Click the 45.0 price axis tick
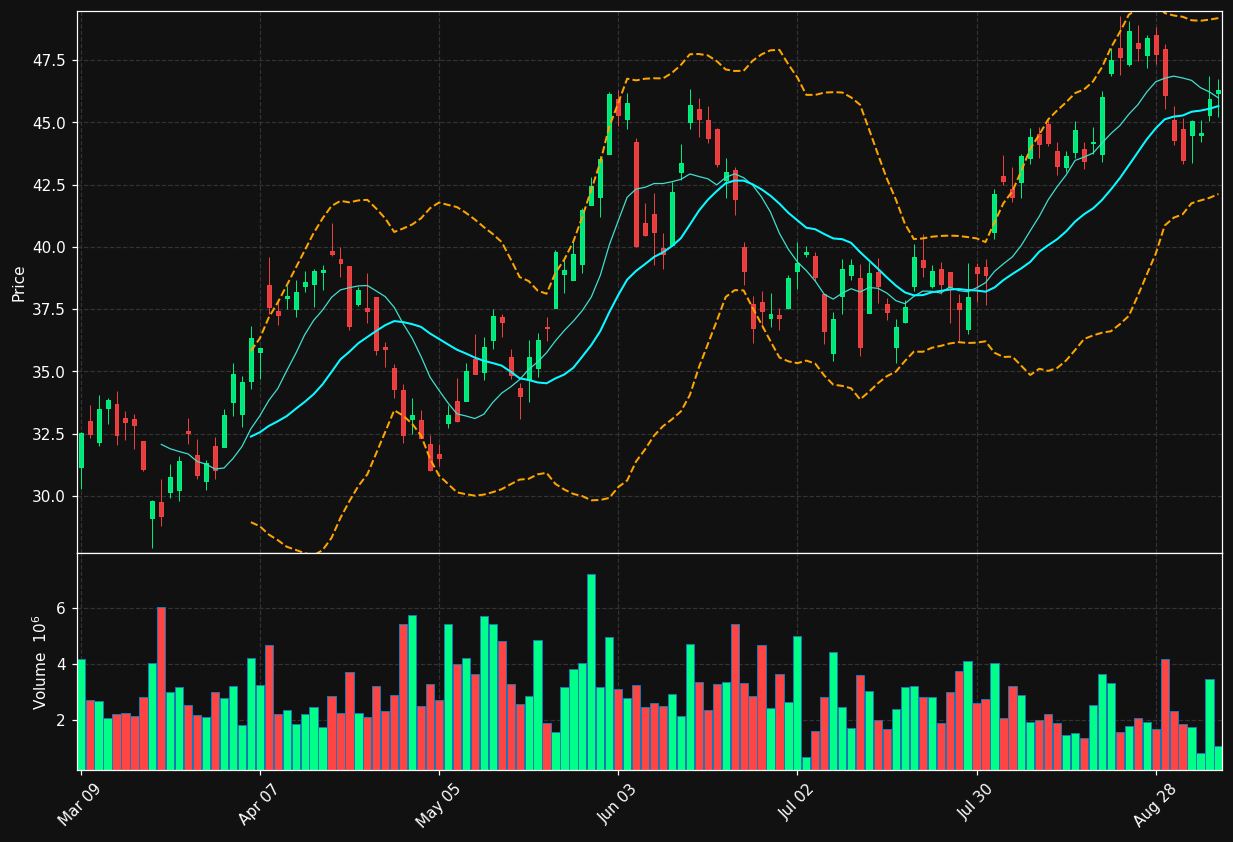Image resolution: width=1233 pixels, height=842 pixels. (x=49, y=123)
